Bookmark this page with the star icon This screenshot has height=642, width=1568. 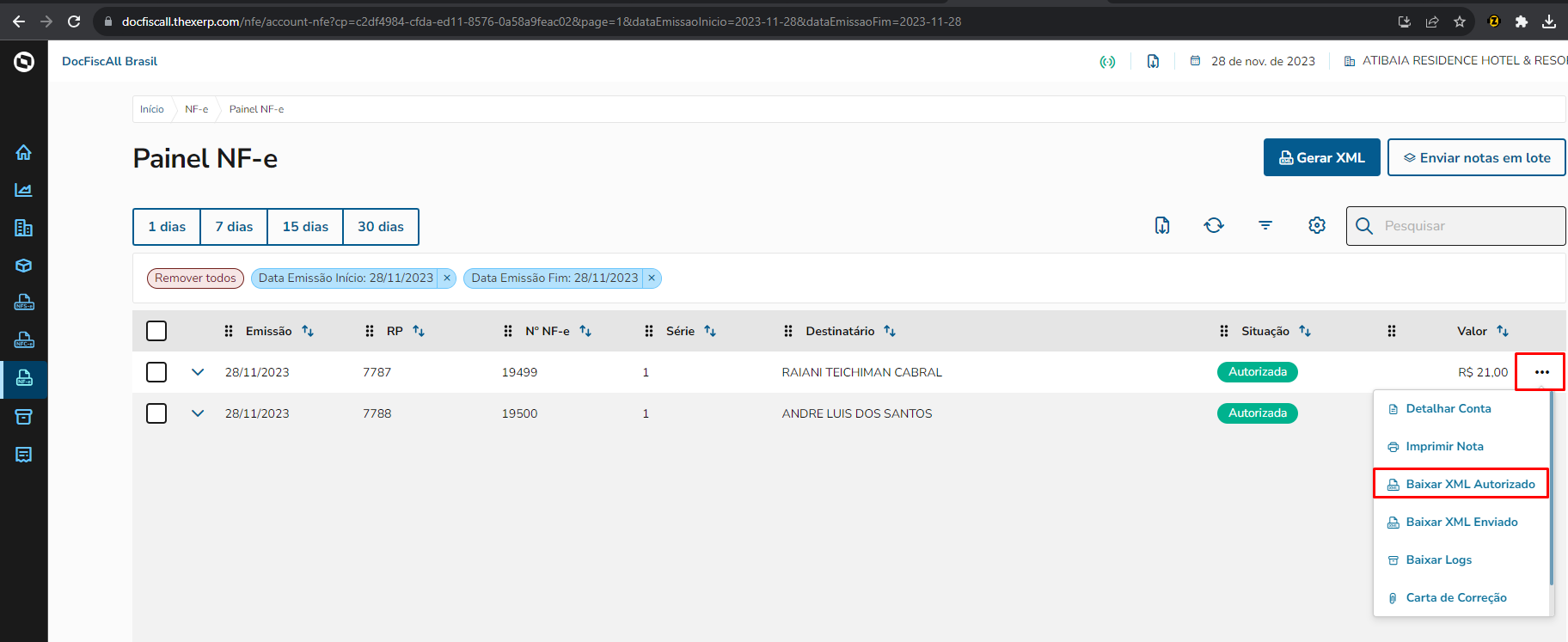click(x=1460, y=21)
